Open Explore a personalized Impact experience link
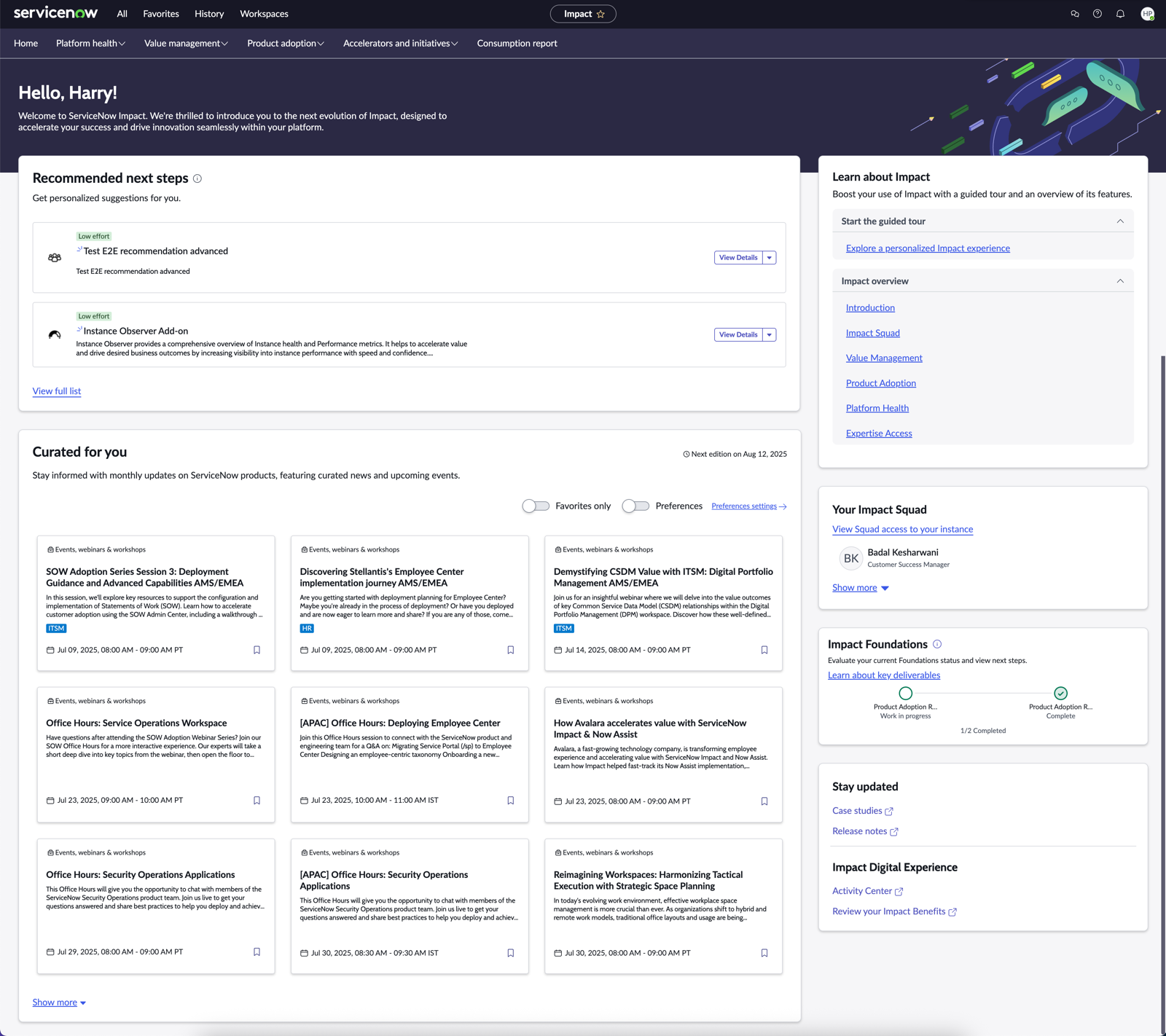 click(928, 248)
